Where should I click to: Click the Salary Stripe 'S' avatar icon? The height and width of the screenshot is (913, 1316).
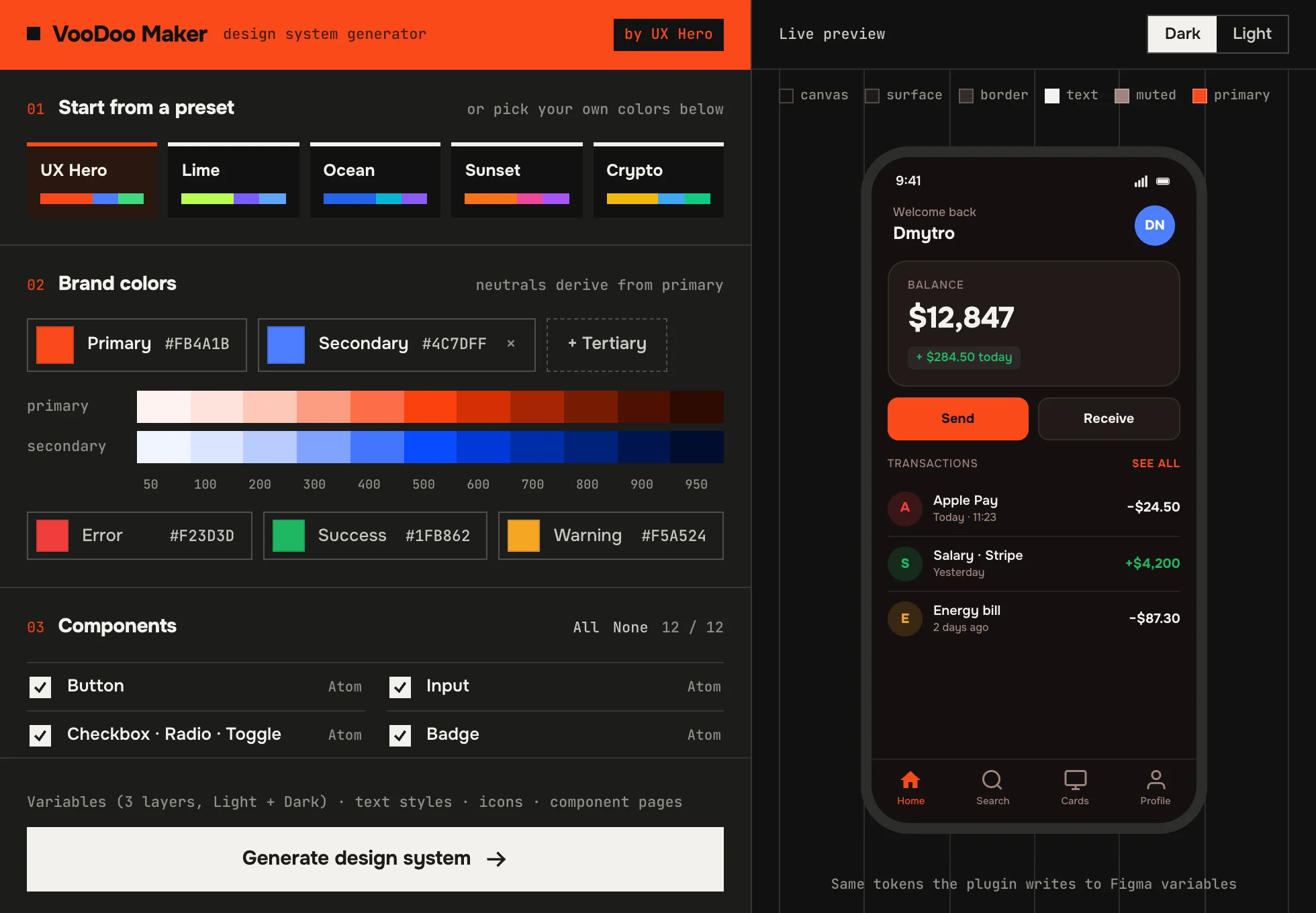point(905,563)
